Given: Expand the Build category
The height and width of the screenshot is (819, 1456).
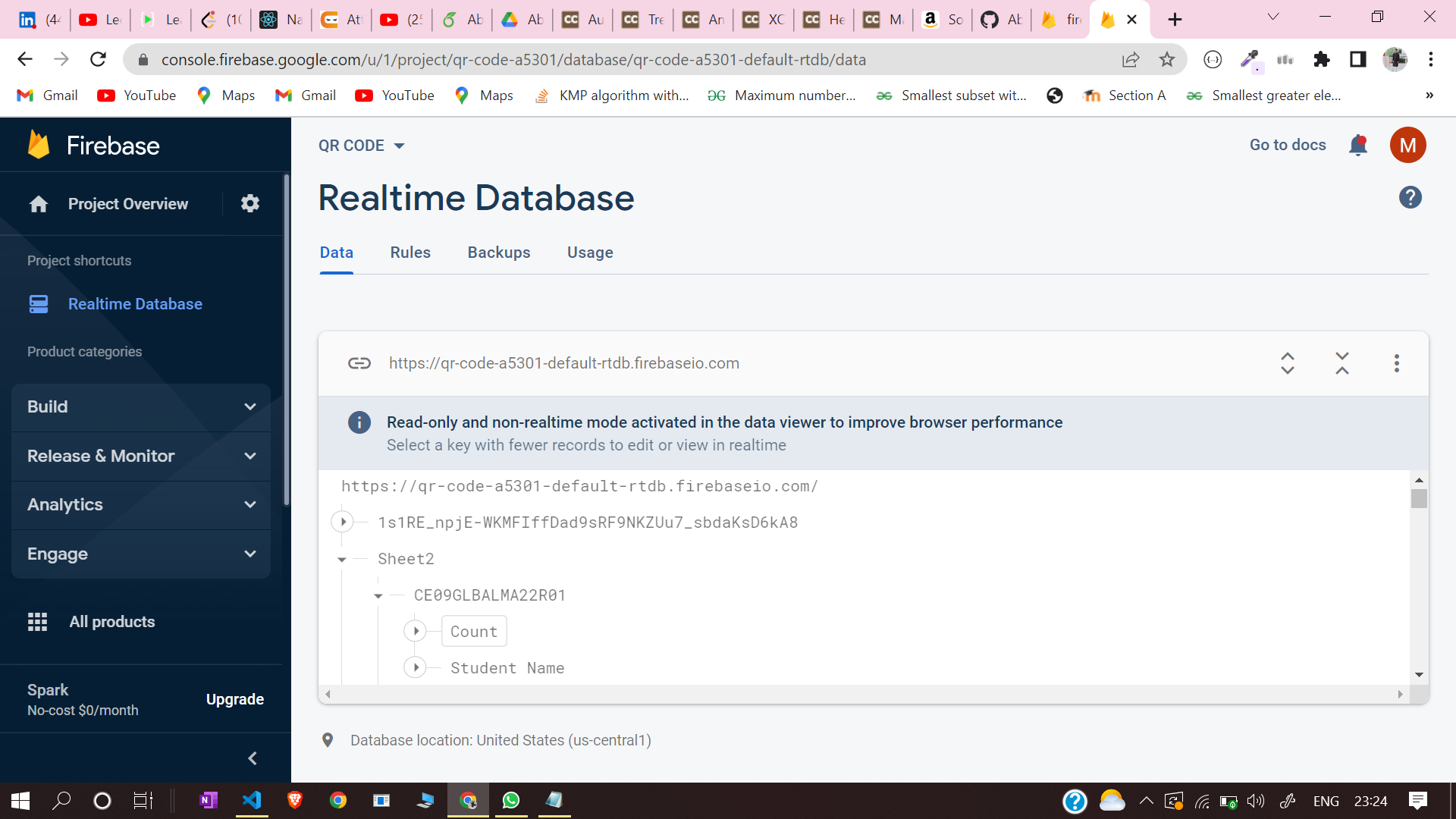Looking at the screenshot, I should pos(141,407).
